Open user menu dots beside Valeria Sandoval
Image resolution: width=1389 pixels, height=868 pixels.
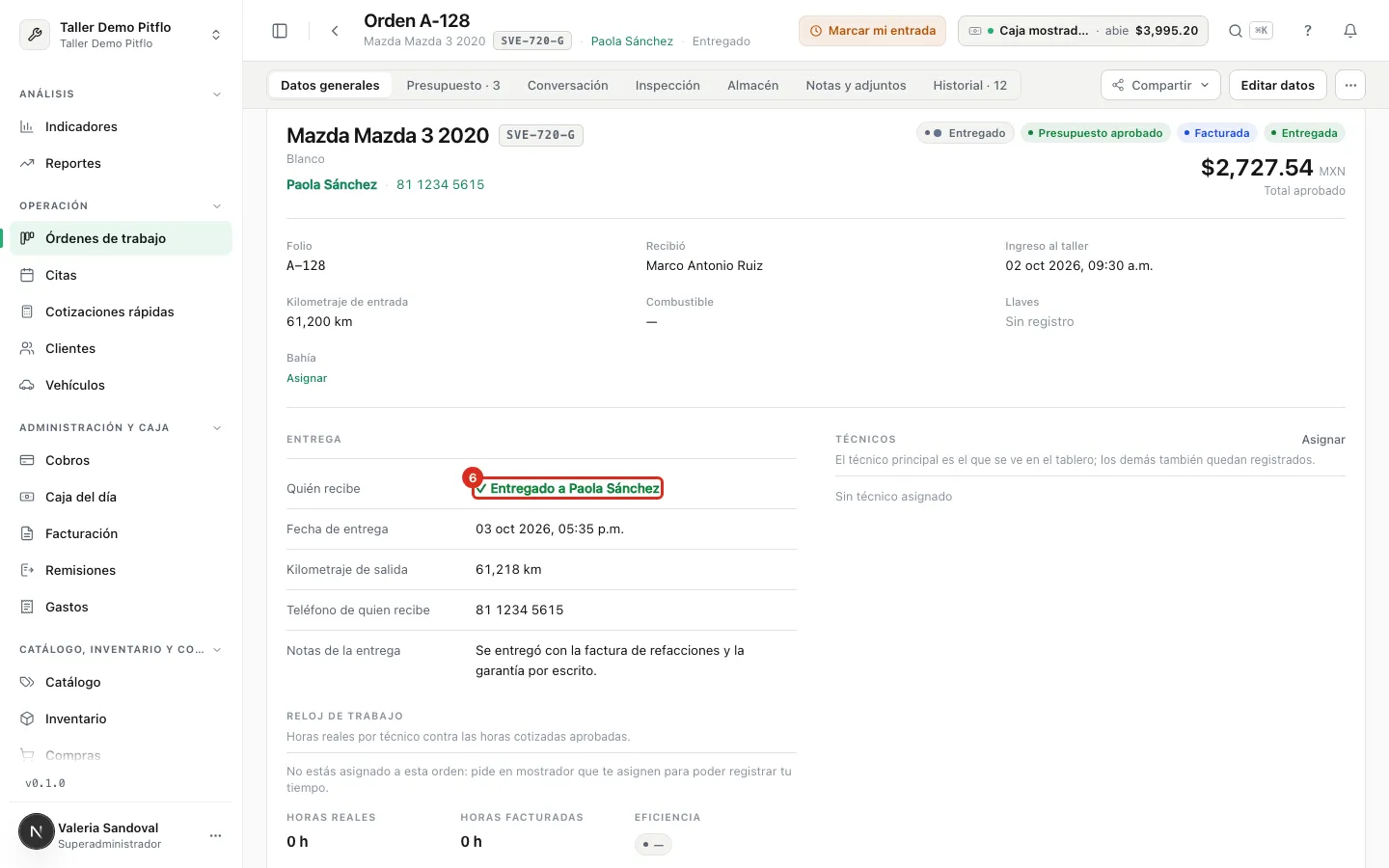click(x=215, y=835)
